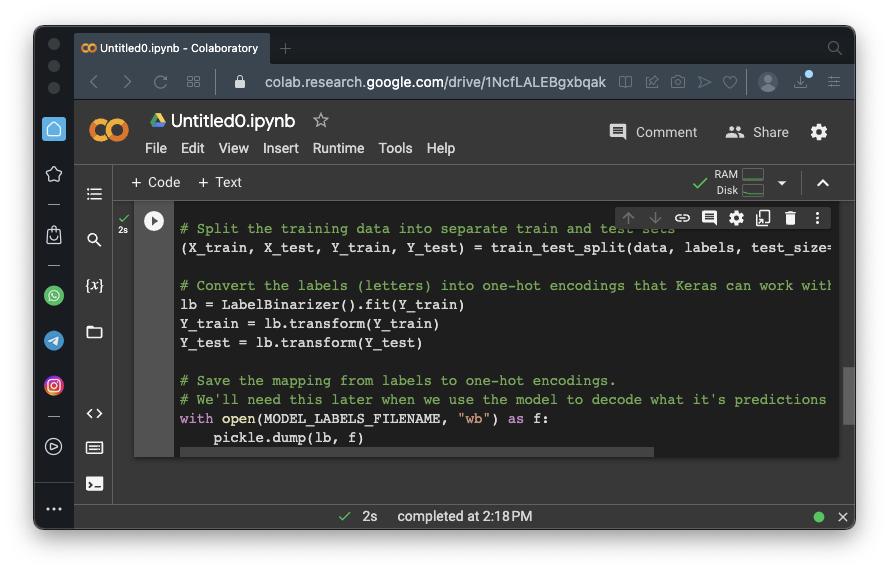Image resolution: width=889 pixels, height=571 pixels.
Task: Open more cell actions menu
Action: (817, 218)
